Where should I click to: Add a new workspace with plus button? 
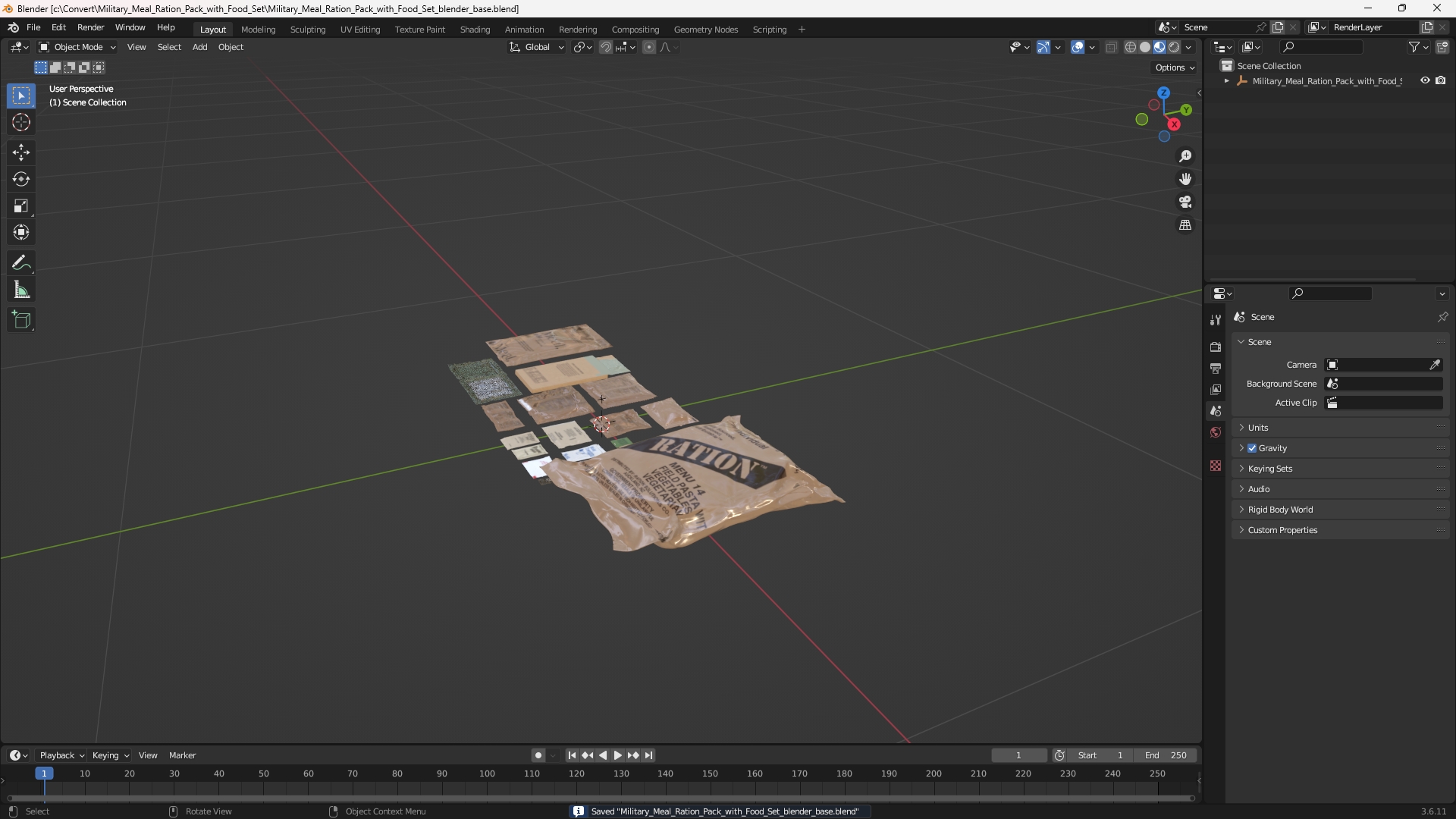(x=802, y=30)
